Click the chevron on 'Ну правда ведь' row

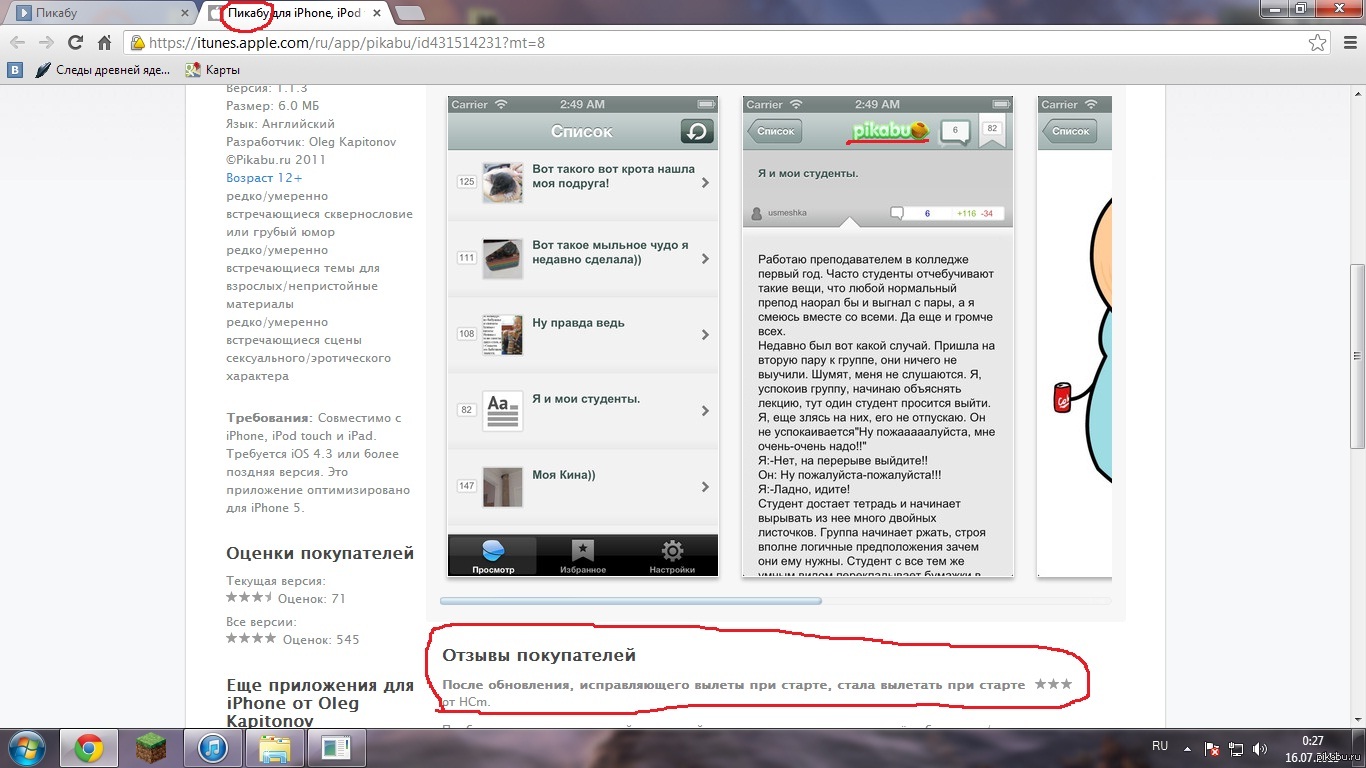pos(705,335)
